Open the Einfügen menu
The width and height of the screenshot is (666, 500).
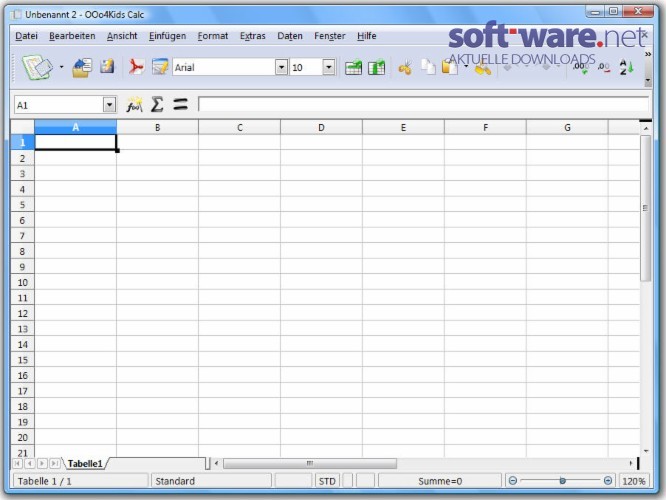167,36
